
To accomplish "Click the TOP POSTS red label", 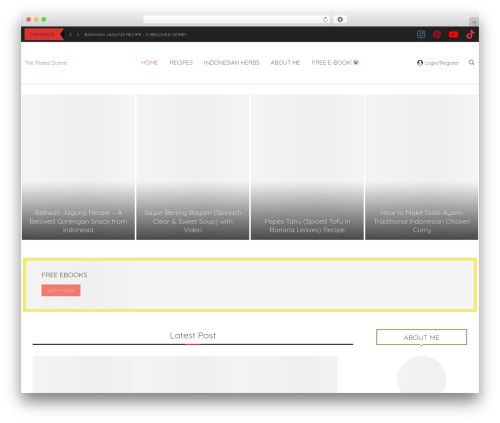I will (44, 34).
